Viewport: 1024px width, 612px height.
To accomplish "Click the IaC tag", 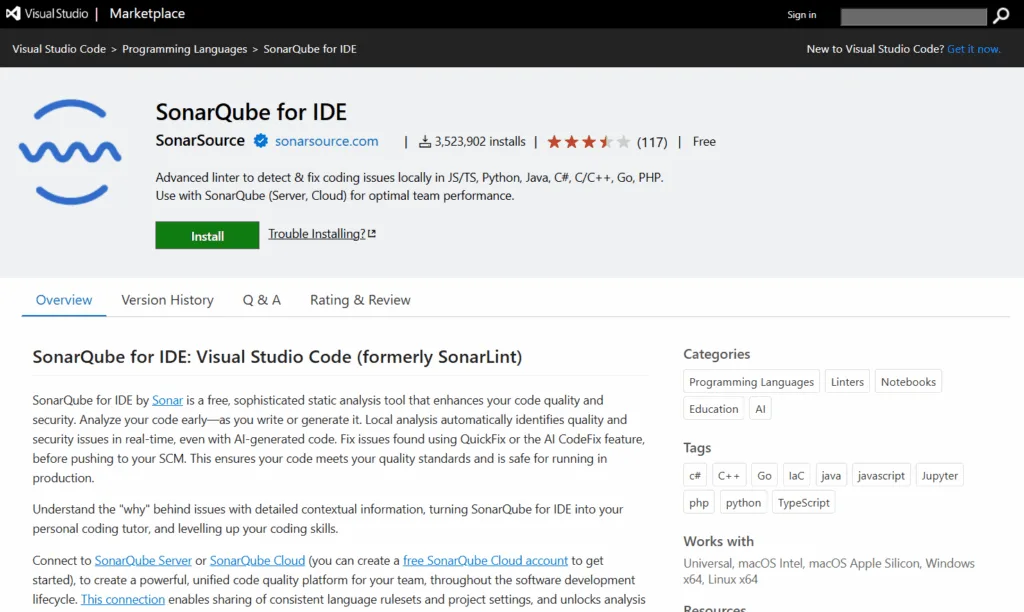I will 796,475.
